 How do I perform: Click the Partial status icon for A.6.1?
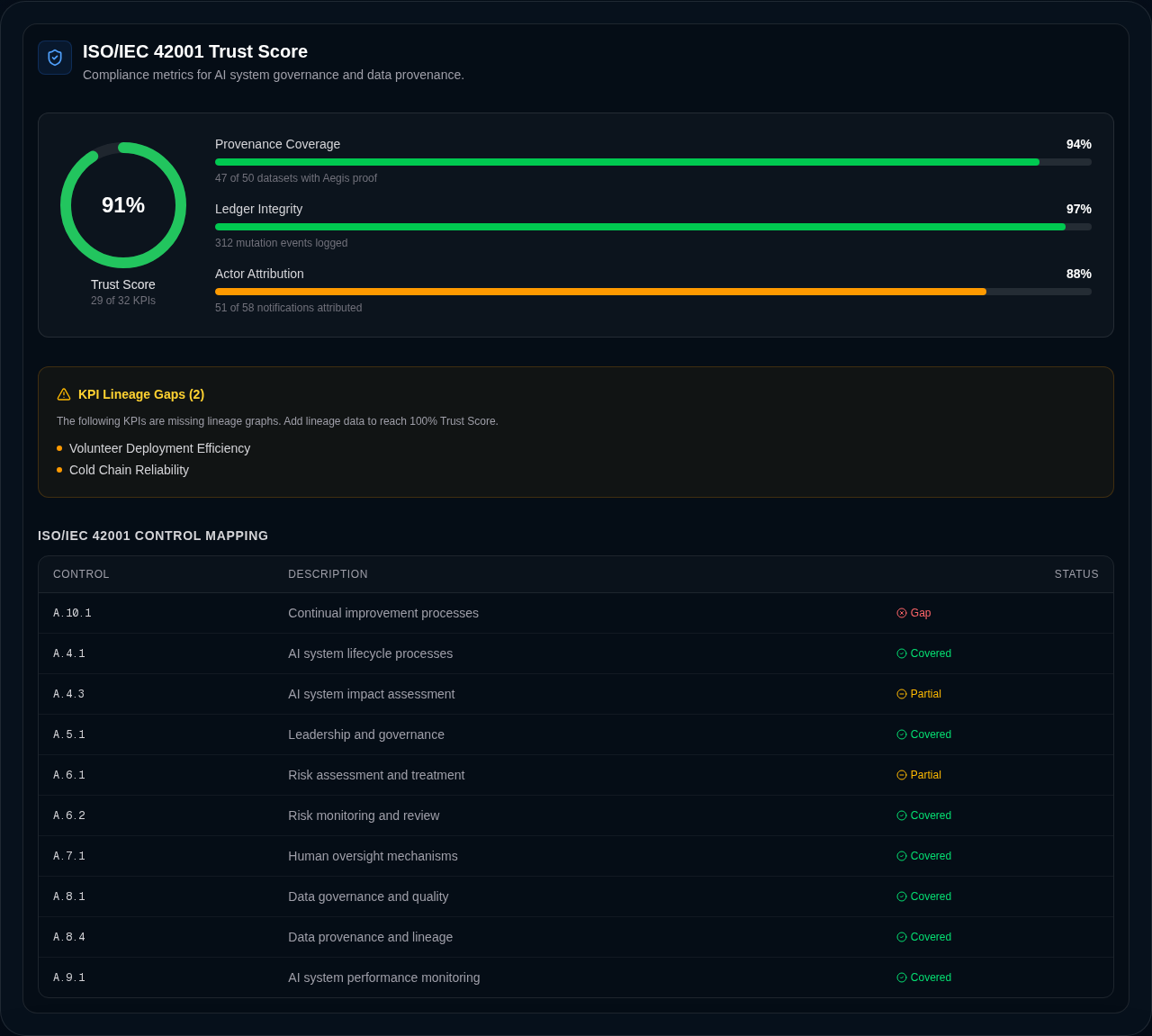tap(900, 775)
